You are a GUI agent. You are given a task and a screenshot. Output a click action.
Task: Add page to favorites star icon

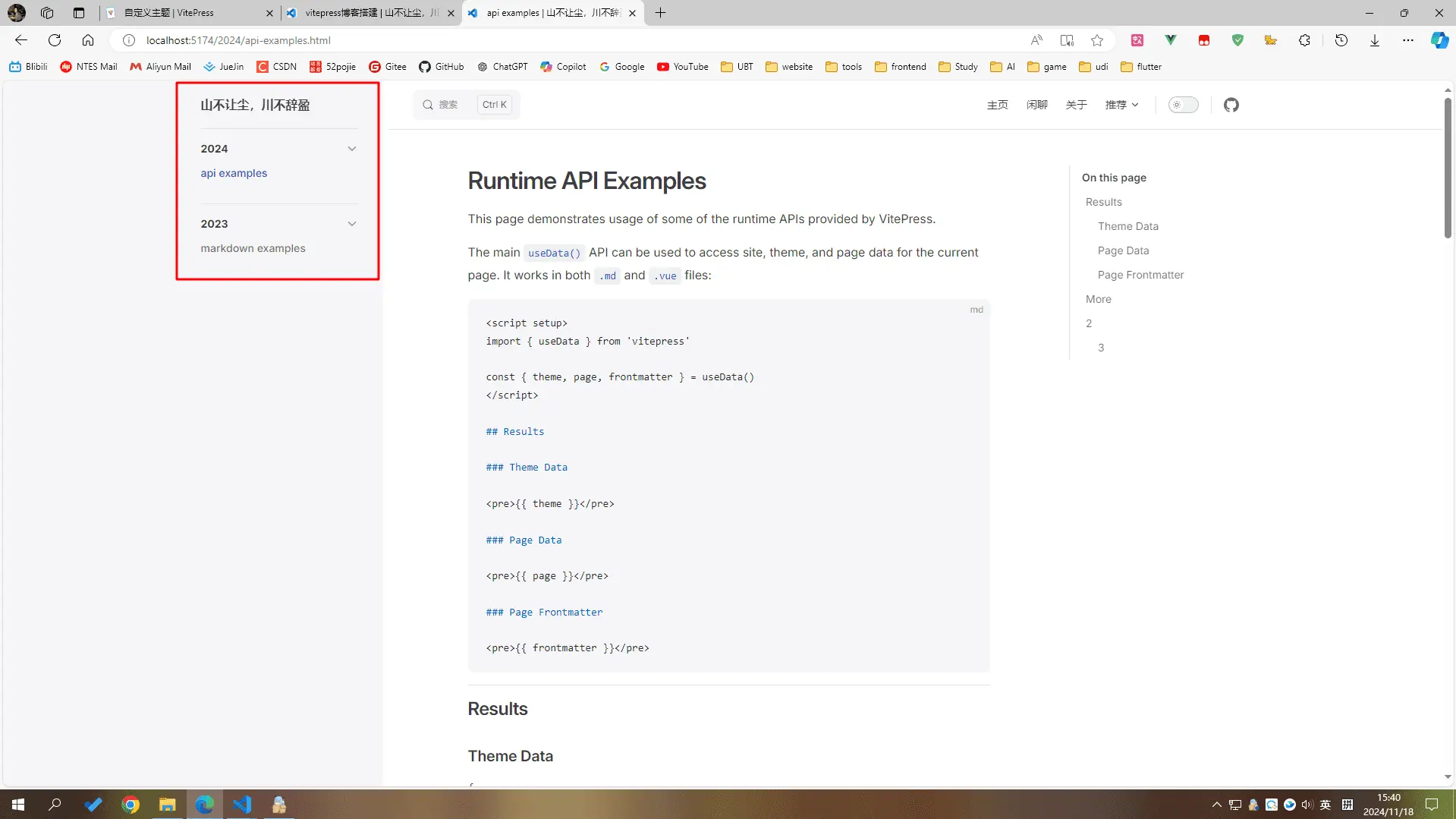[x=1096, y=40]
